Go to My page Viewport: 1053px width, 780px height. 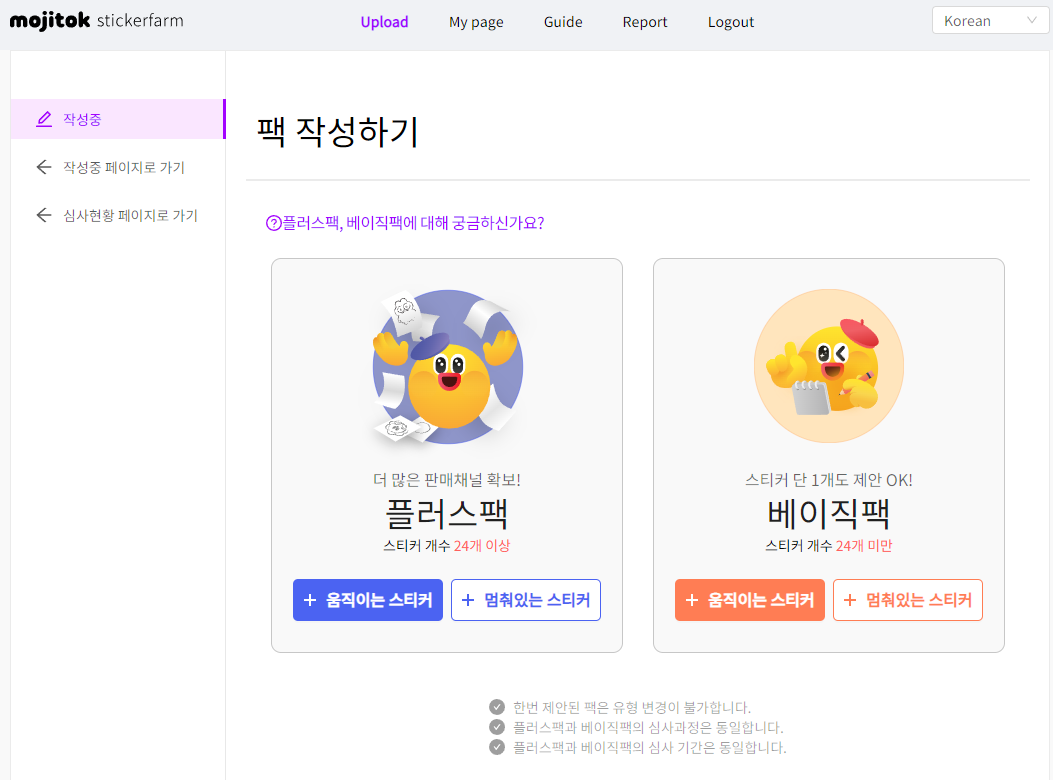point(476,22)
